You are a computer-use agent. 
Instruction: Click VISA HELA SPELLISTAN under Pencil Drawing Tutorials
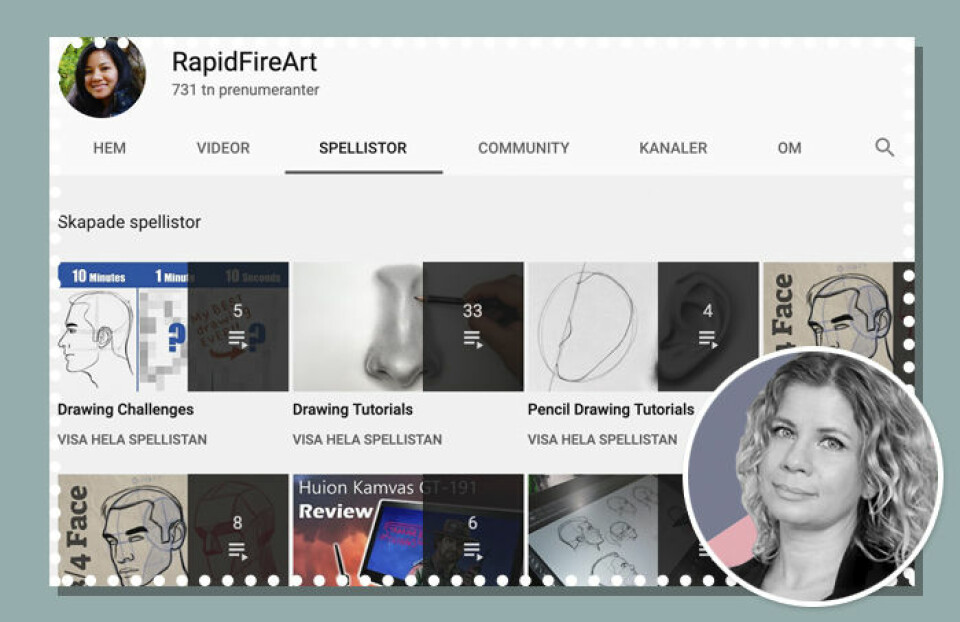coord(602,439)
